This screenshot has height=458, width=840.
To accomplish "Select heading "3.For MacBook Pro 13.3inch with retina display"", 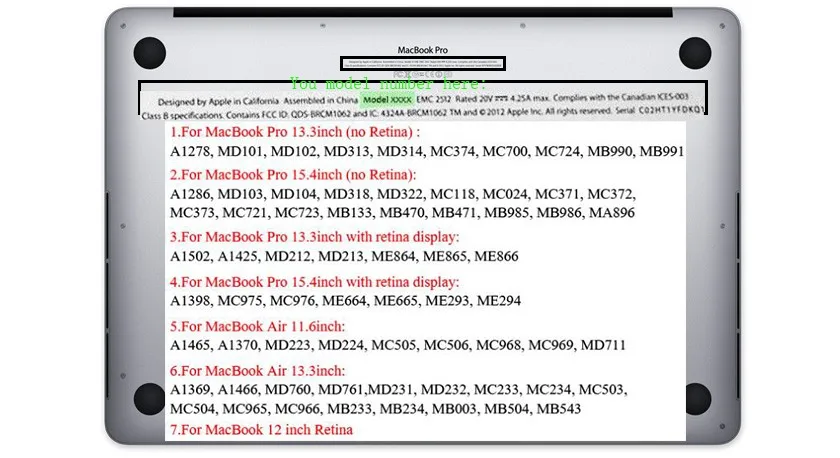I will tap(314, 237).
